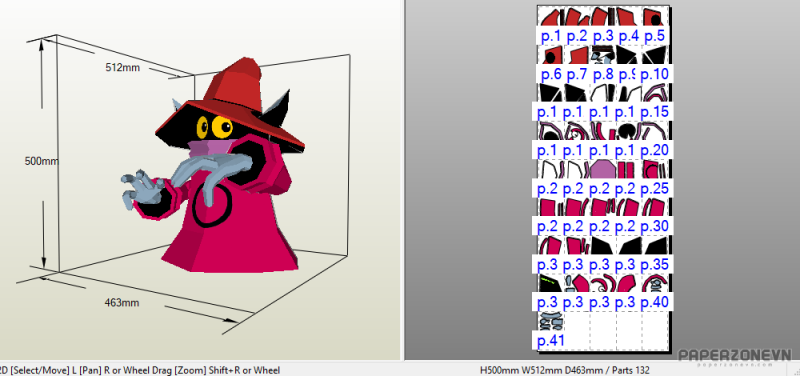Select the p.10 page thumbnail

655,63
